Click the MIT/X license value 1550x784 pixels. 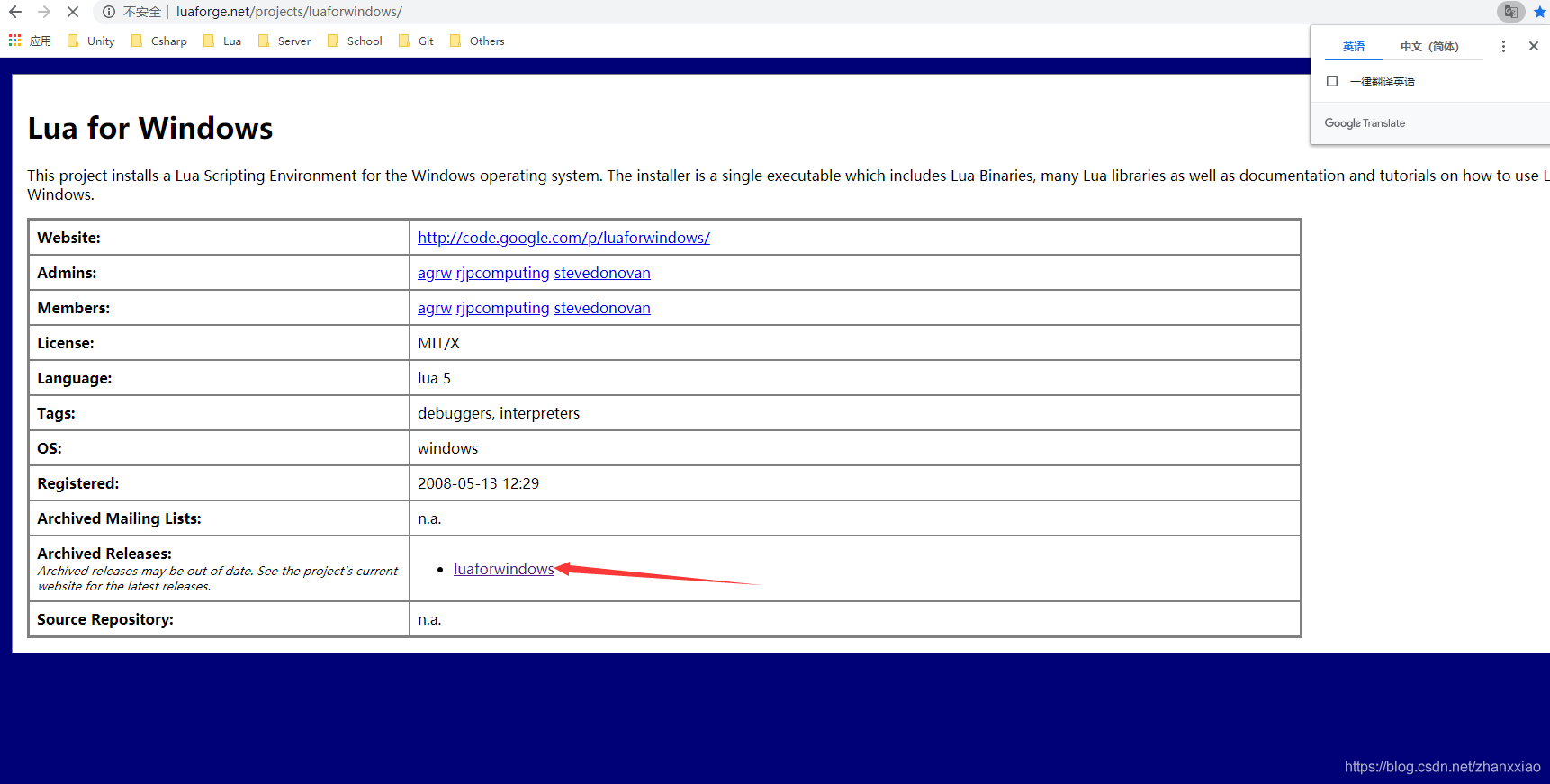tap(438, 343)
